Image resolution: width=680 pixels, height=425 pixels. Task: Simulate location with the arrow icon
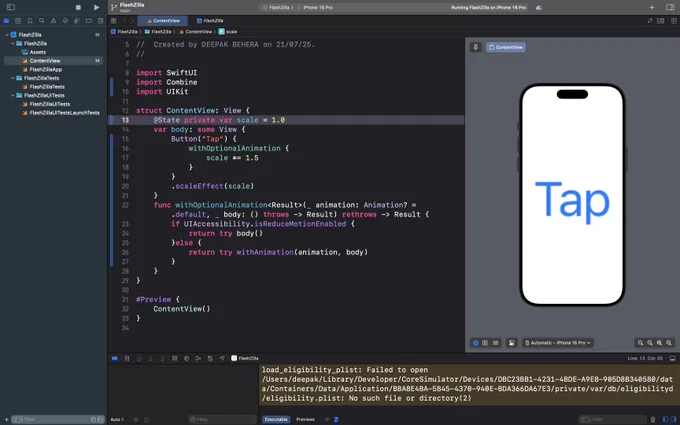coord(222,358)
